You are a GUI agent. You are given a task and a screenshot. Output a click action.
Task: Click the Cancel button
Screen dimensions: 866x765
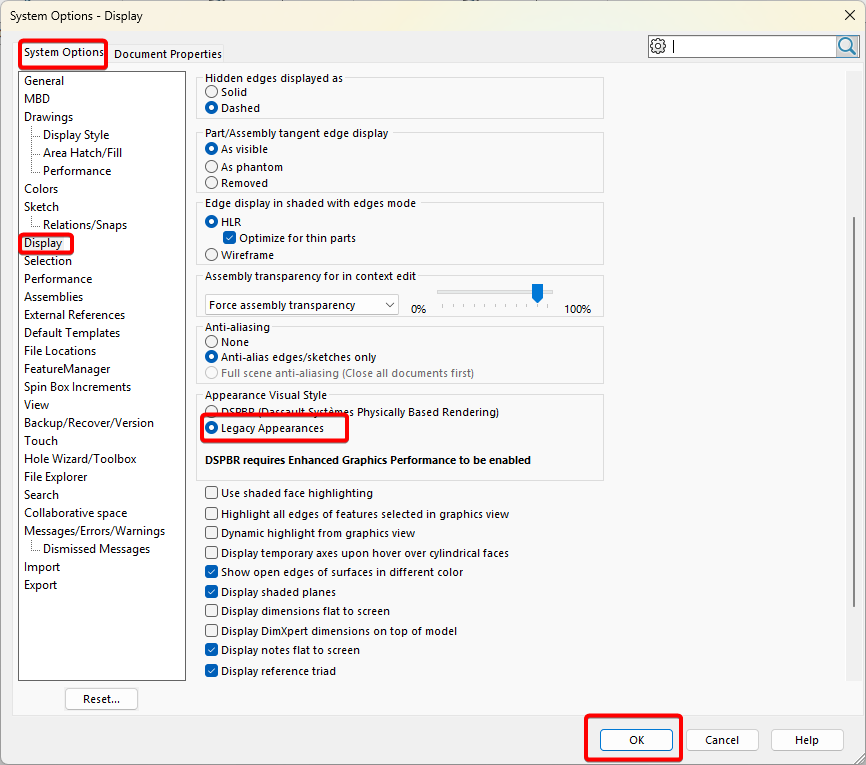[722, 740]
